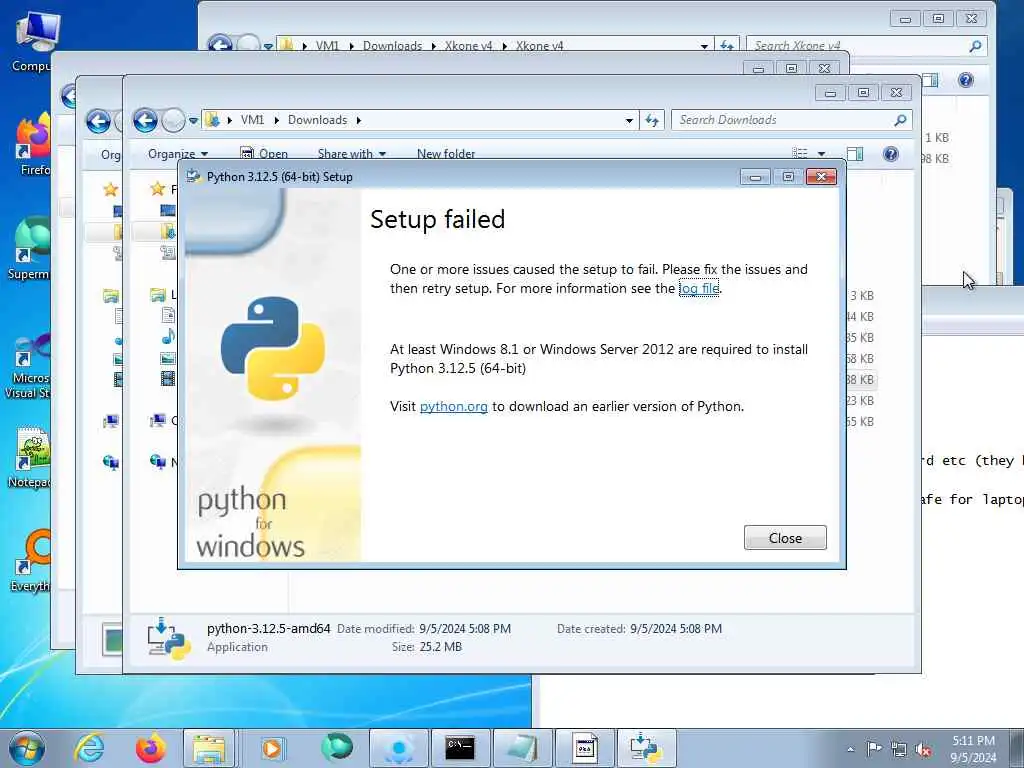Switch to Windows Explorer taskbar button
1024x768 pixels.
click(x=208, y=748)
